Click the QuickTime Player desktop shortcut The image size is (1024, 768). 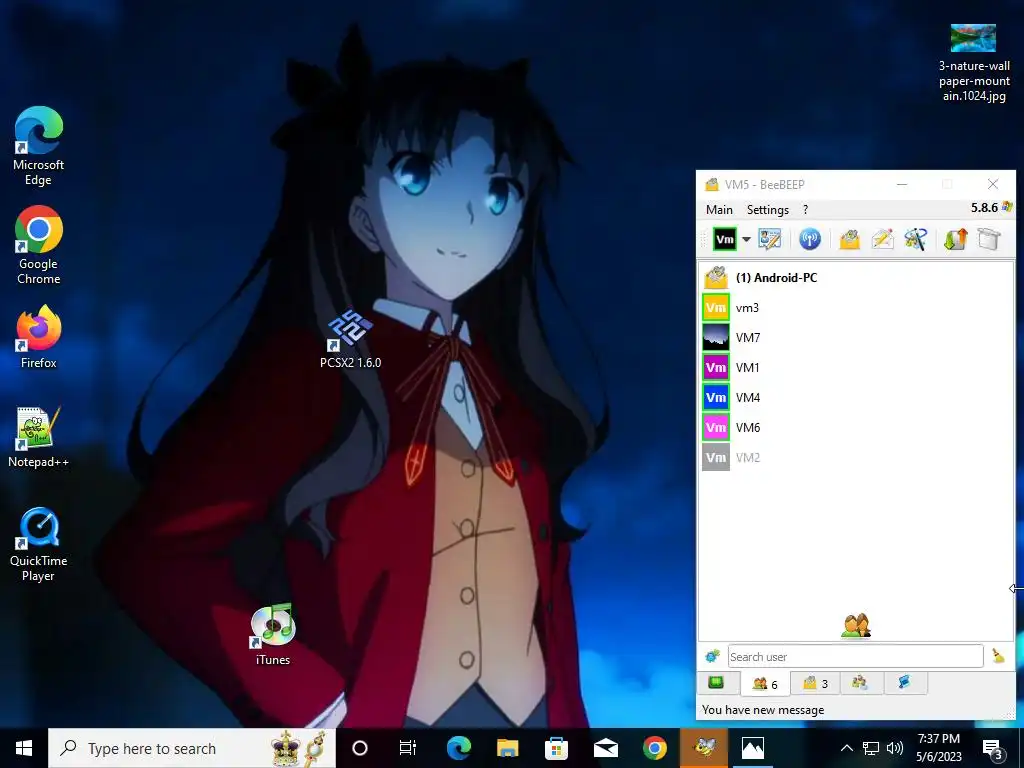(39, 545)
